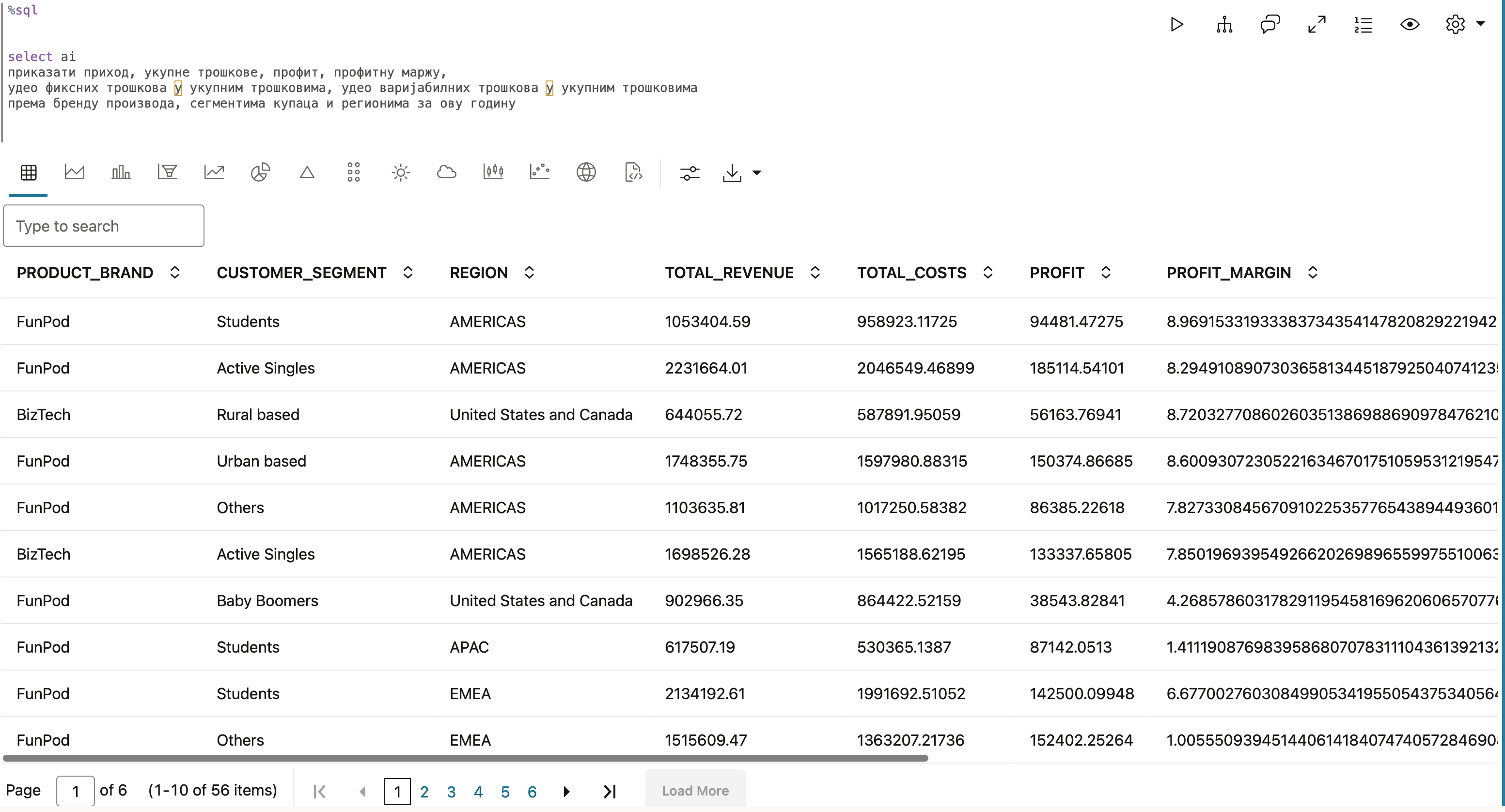Click the horizontal table scrollbar
The height and width of the screenshot is (812, 1505).
(x=466, y=758)
